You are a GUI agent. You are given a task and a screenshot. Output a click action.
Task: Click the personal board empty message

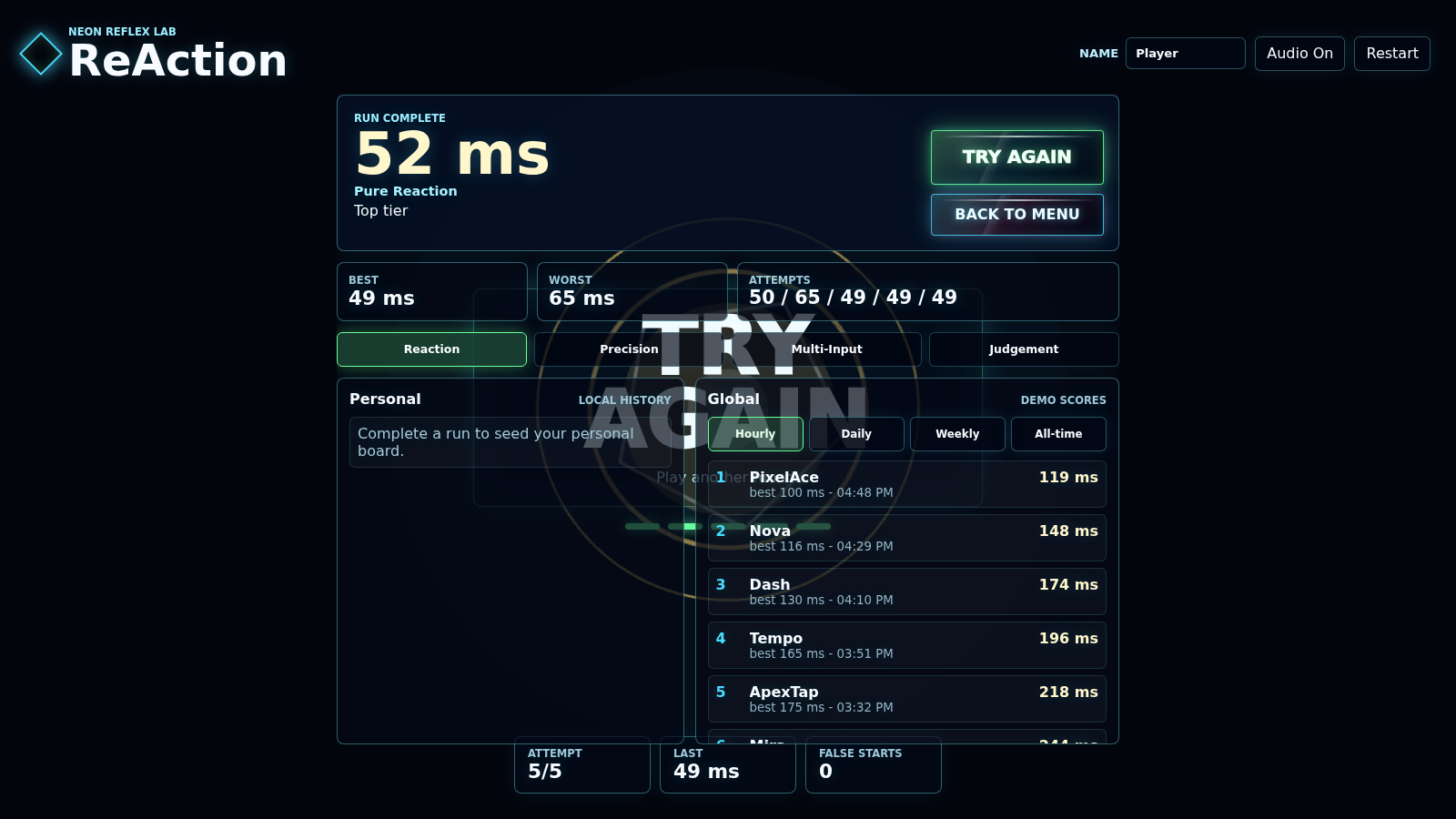point(511,442)
